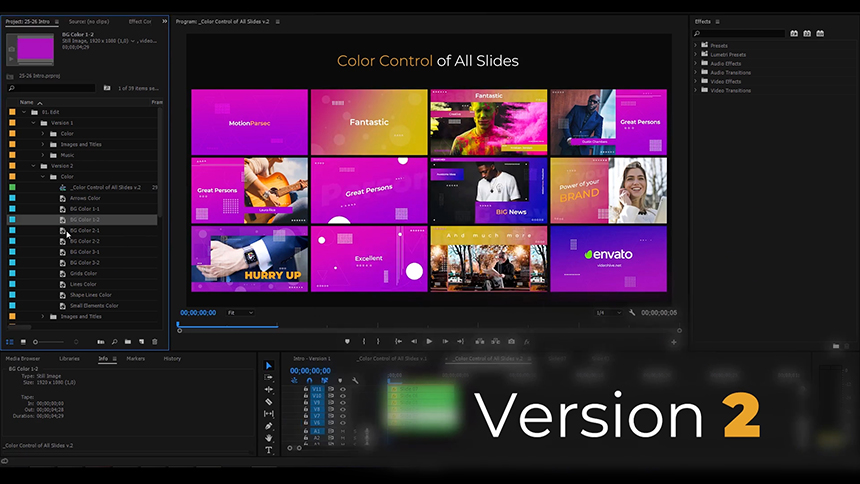The height and width of the screenshot is (484, 860).
Task: Delete item with Project panel trash icon
Action: pyautogui.click(x=154, y=341)
